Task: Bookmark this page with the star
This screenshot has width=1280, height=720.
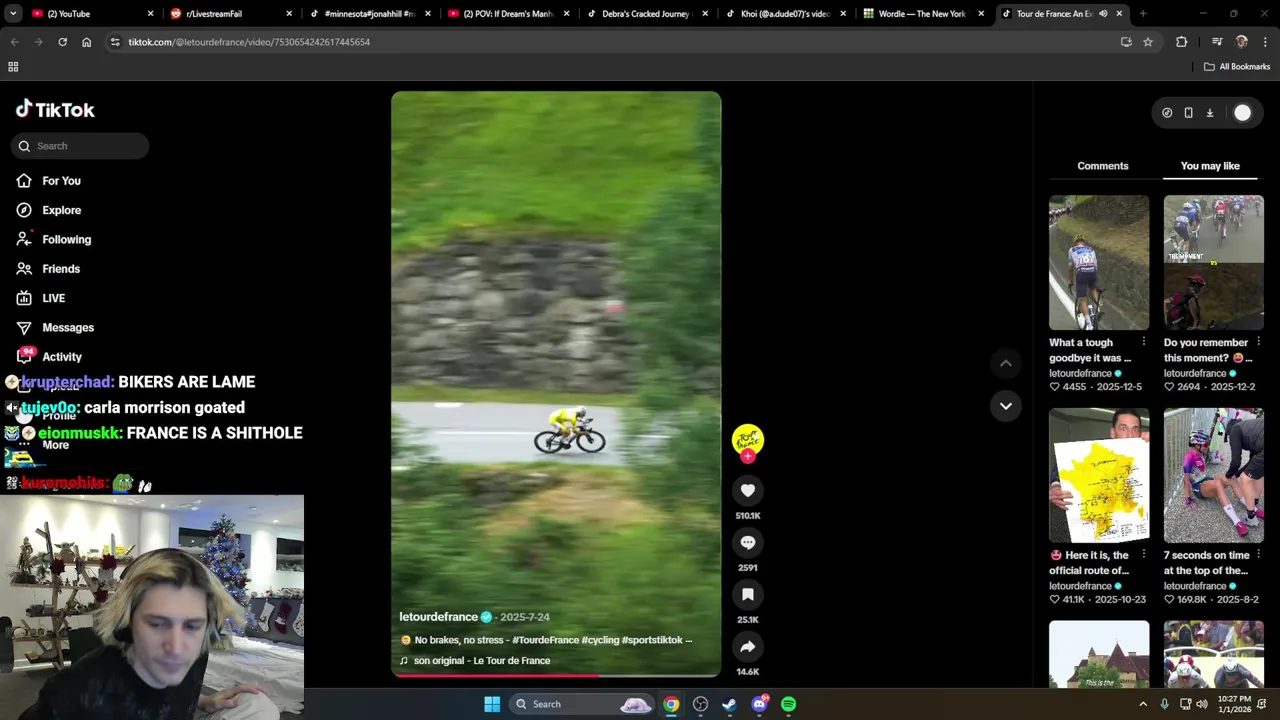Action: point(1148,42)
